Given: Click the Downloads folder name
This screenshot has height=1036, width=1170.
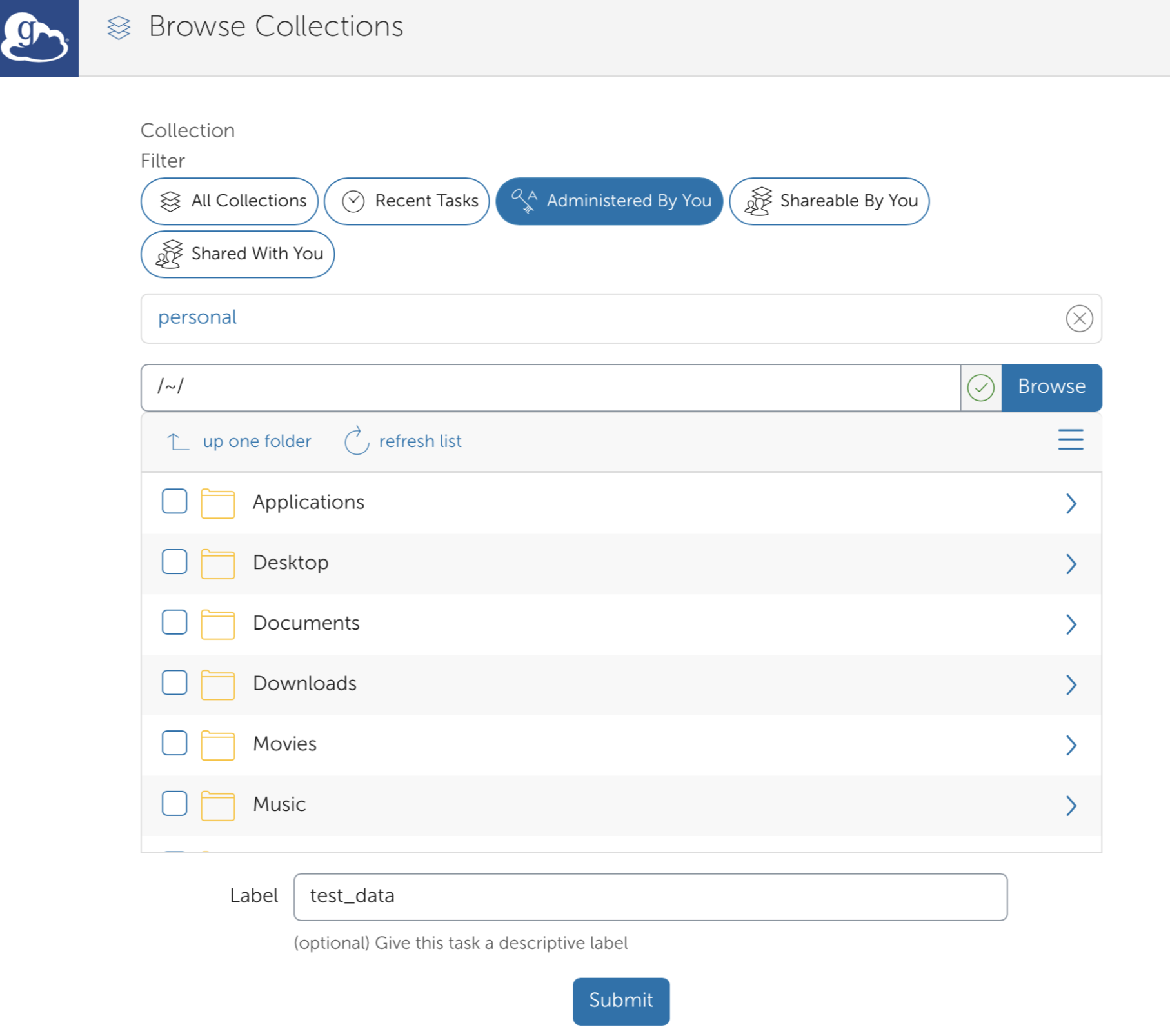Looking at the screenshot, I should (x=304, y=684).
